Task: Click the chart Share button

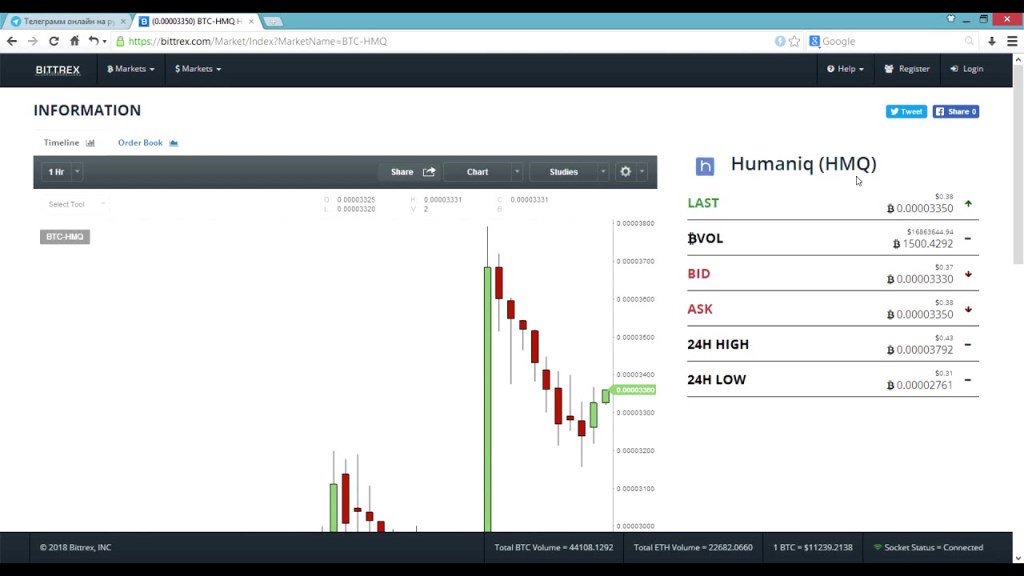Action: (409, 172)
